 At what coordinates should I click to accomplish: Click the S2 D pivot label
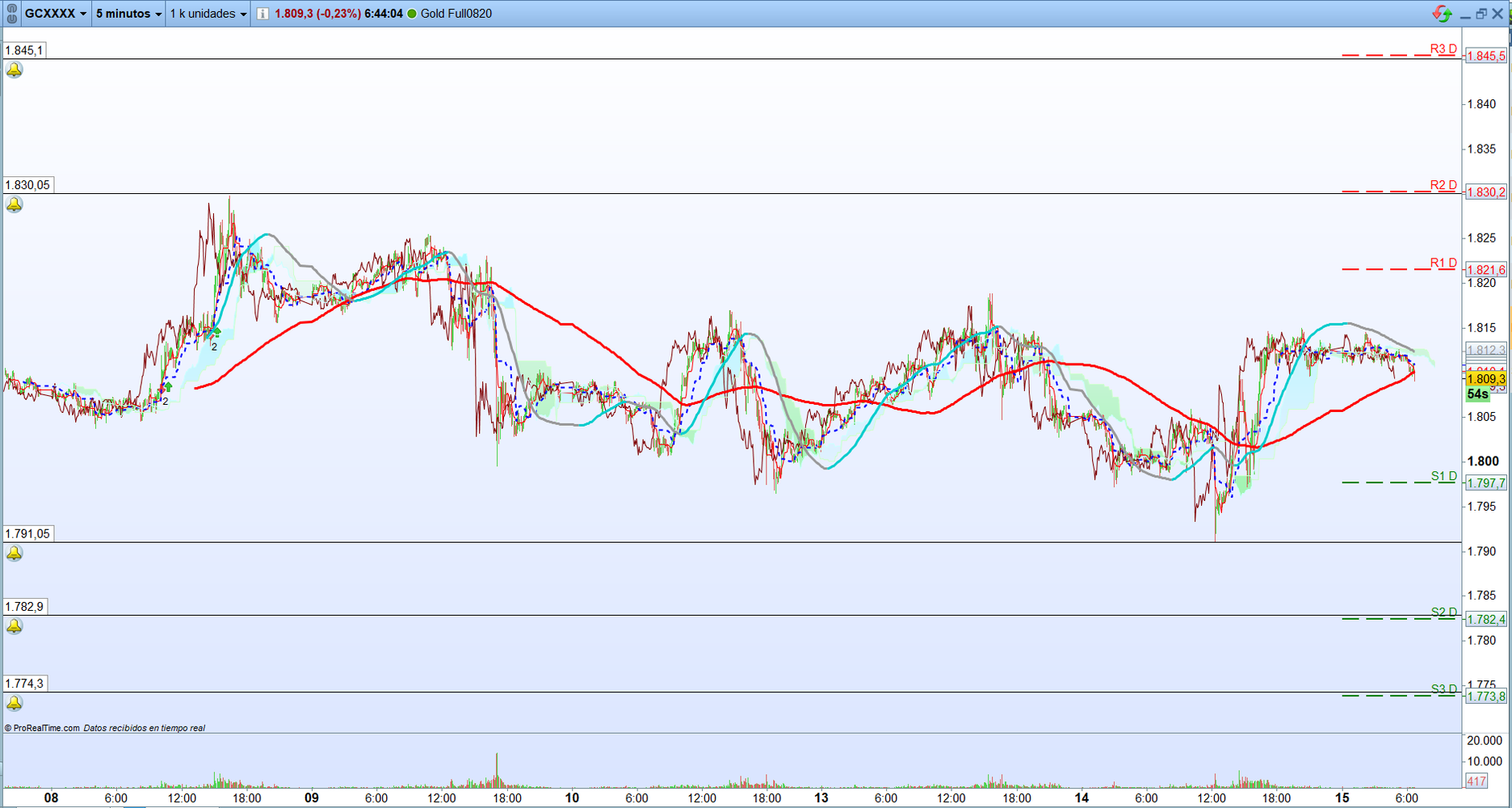pos(1444,612)
